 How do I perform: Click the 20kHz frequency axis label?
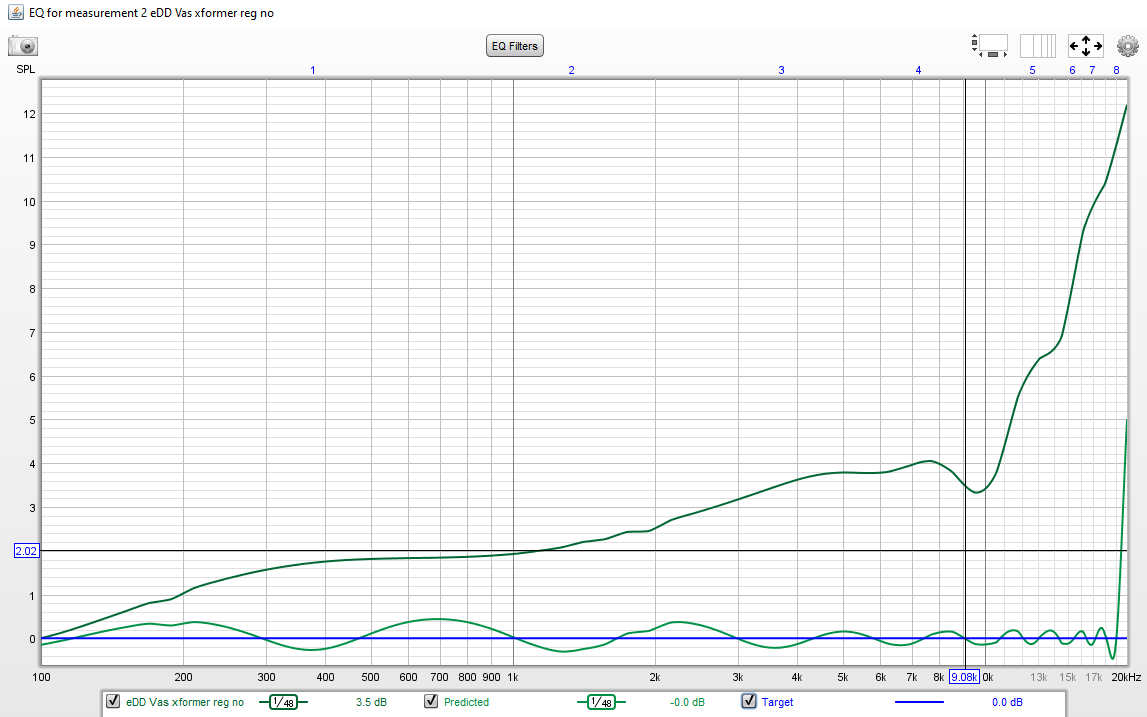(1126, 677)
